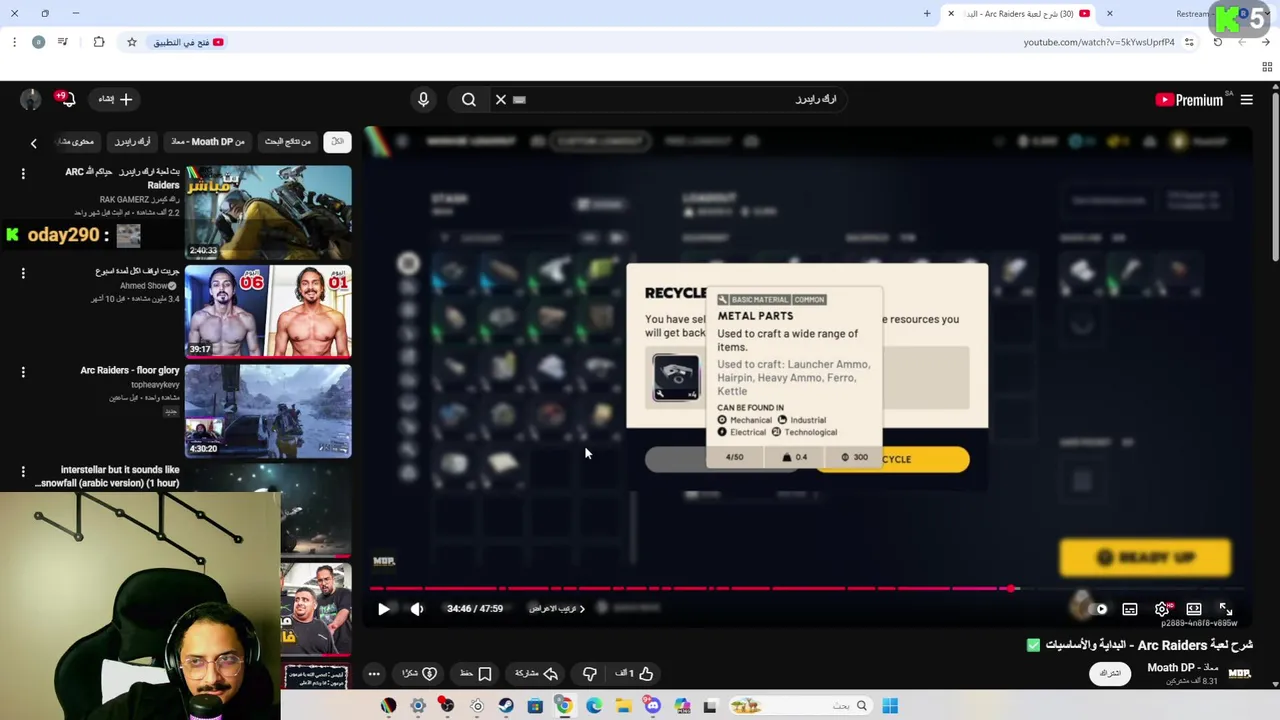Switch to the Restream browser tab

point(1193,14)
